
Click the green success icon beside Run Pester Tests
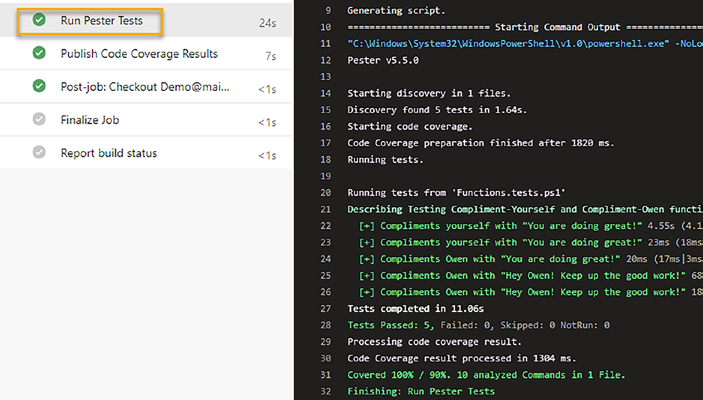pyautogui.click(x=39, y=21)
